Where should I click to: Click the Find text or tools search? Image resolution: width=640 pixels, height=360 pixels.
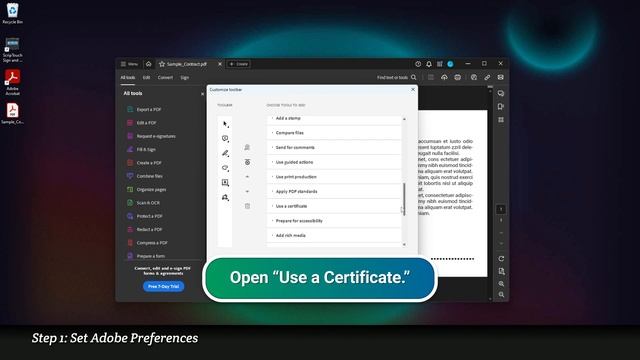click(x=396, y=78)
